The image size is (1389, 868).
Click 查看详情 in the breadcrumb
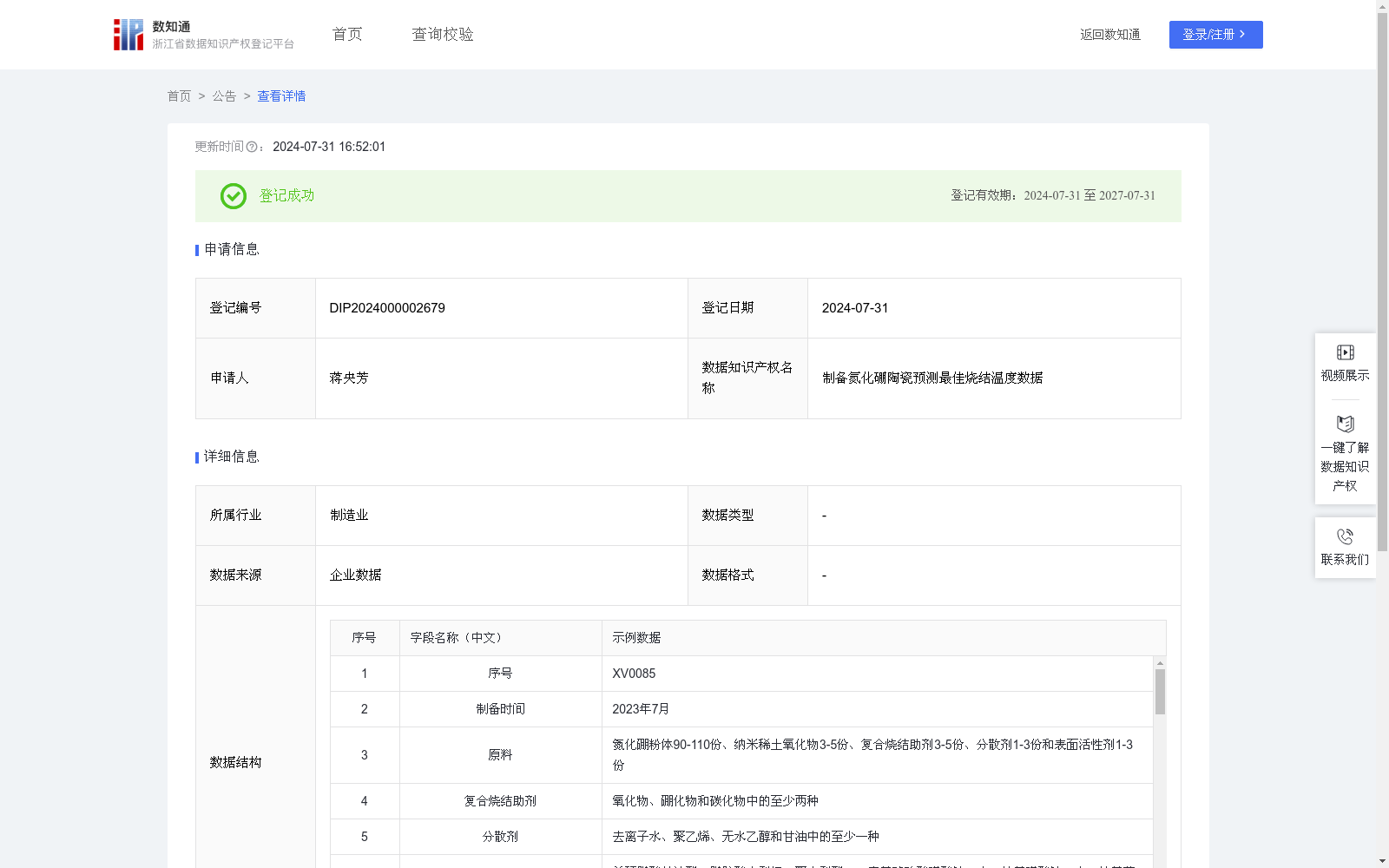(281, 96)
